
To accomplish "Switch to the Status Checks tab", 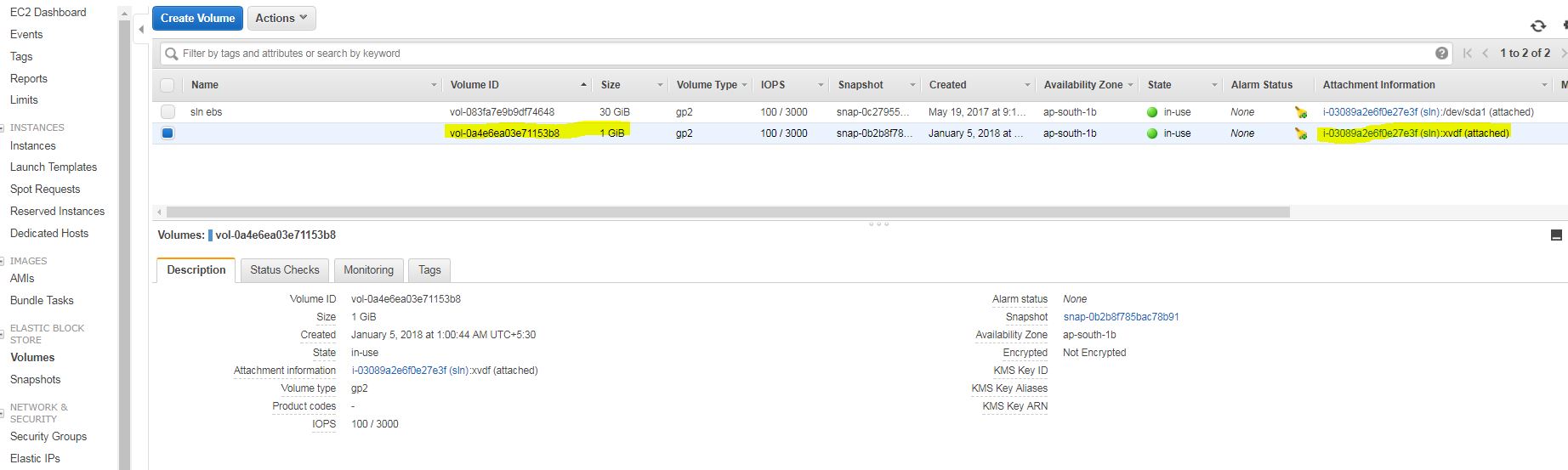I will click(284, 270).
